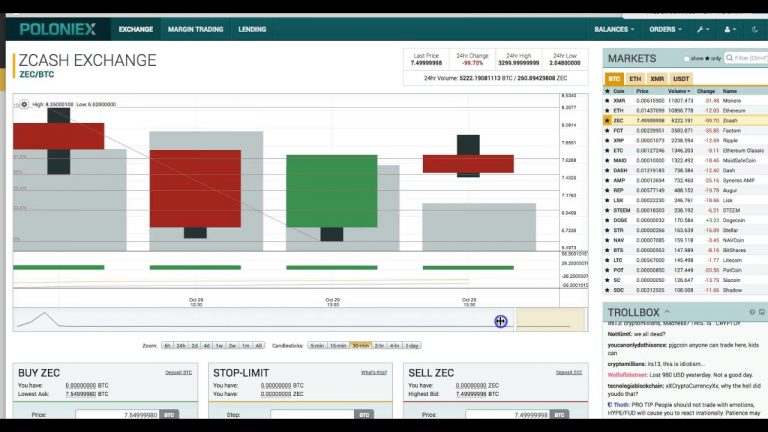Viewport: 768px width, 432px height.
Task: Toggle night mode moon icon
Action: 754,29
